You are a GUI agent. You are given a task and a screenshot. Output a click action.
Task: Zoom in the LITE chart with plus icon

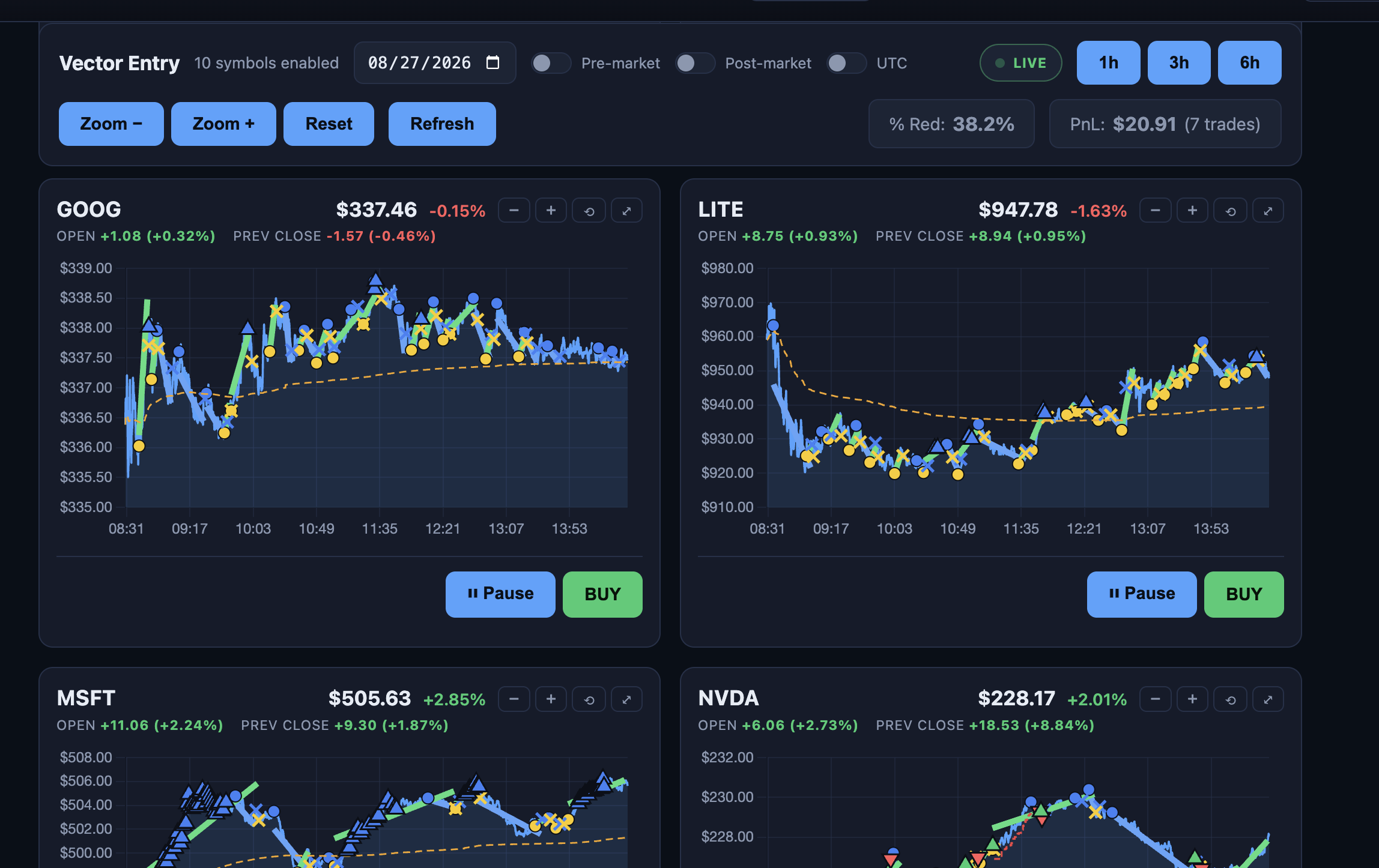coord(1192,211)
